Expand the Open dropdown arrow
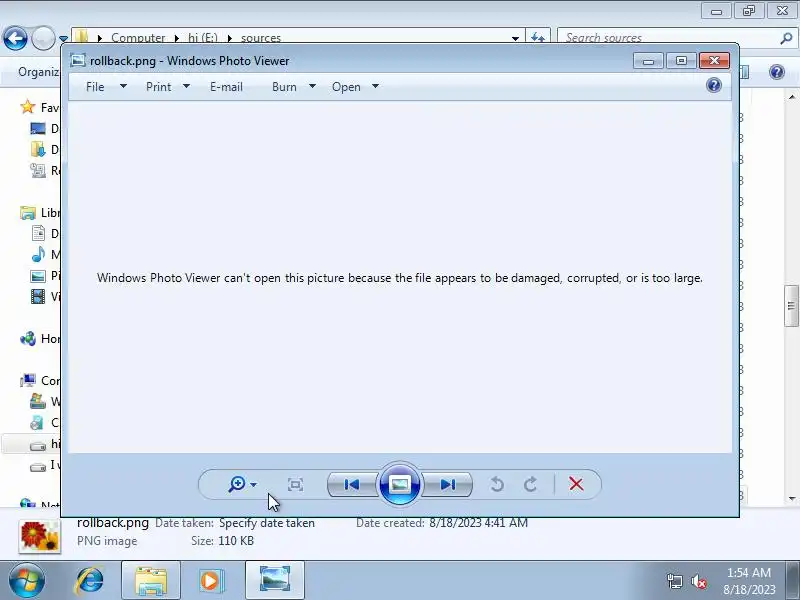The image size is (800, 600). (x=376, y=86)
